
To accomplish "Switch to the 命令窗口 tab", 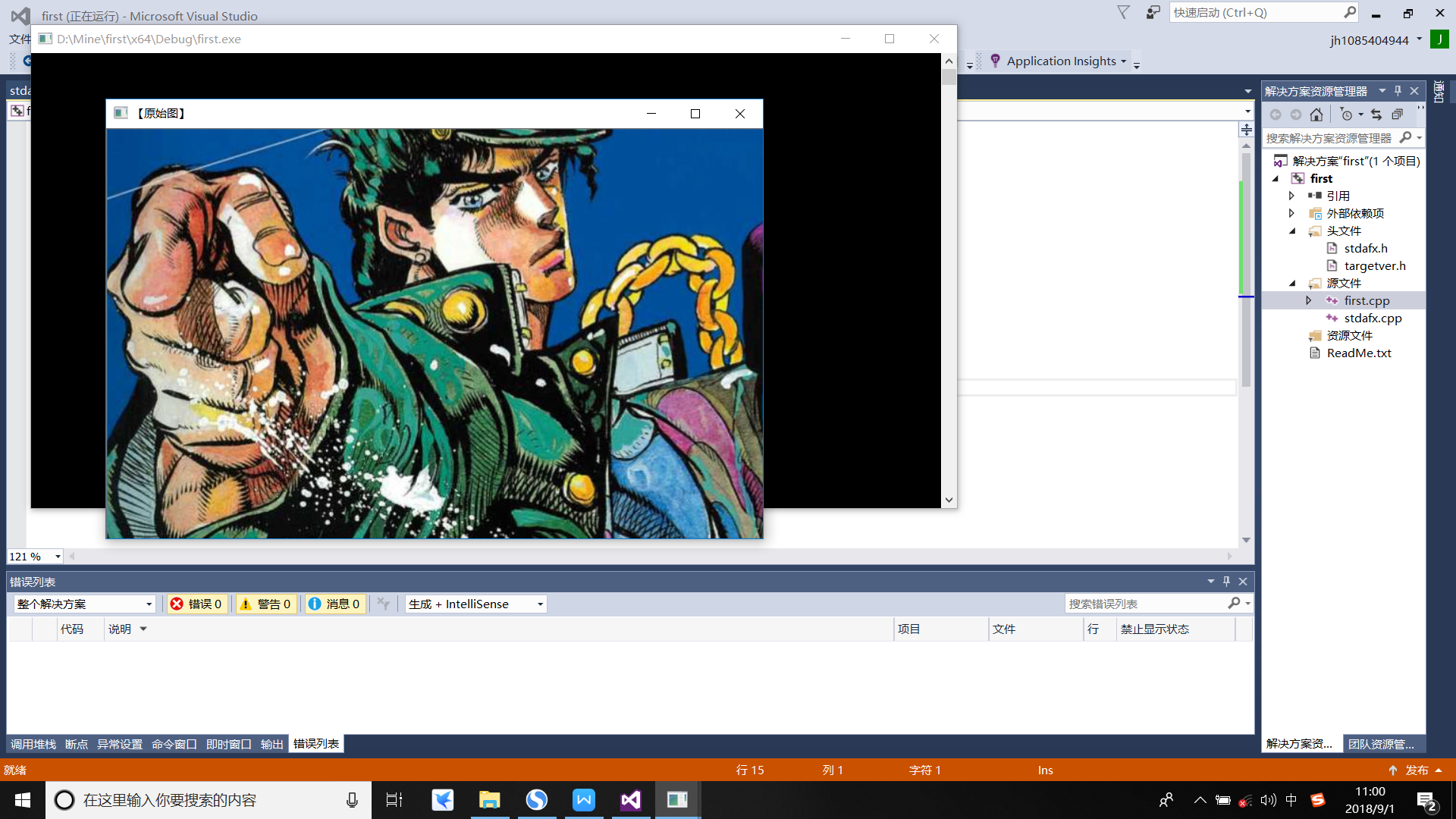I will click(x=174, y=744).
